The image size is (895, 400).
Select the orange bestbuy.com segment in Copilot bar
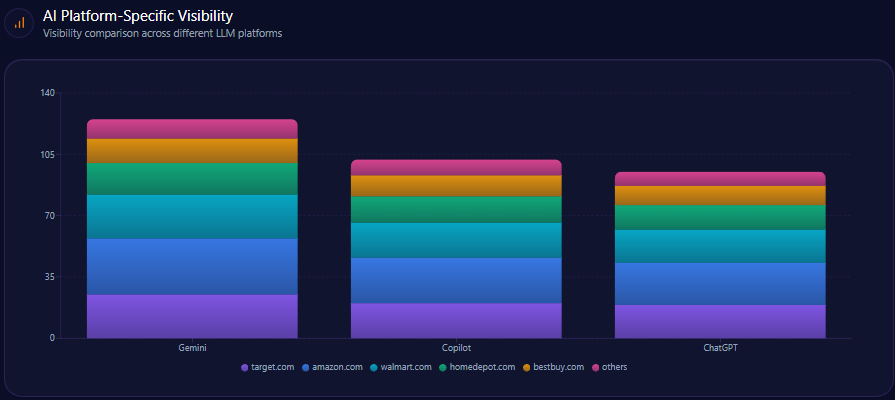pos(456,186)
